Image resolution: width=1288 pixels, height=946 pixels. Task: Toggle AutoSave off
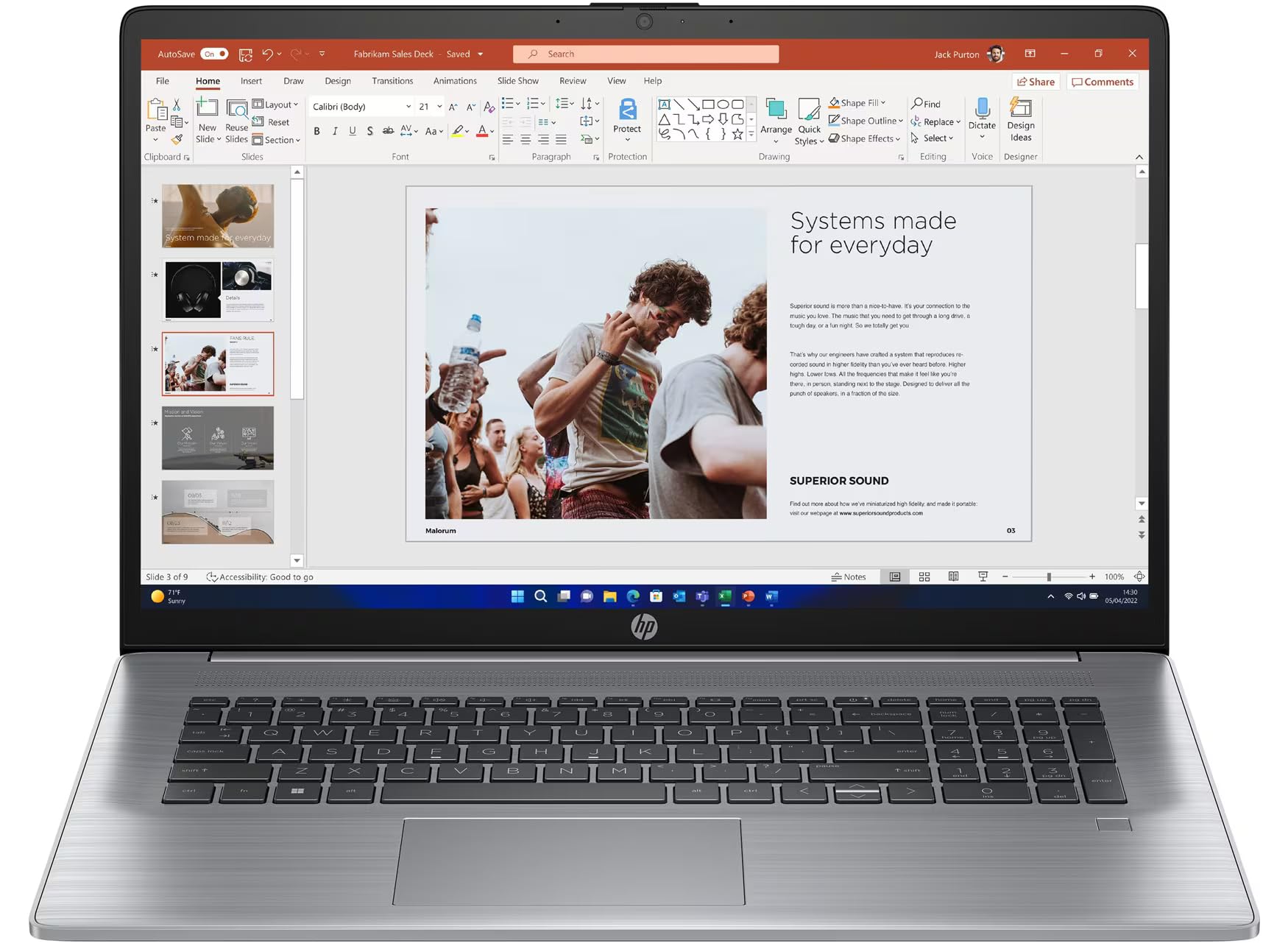213,53
